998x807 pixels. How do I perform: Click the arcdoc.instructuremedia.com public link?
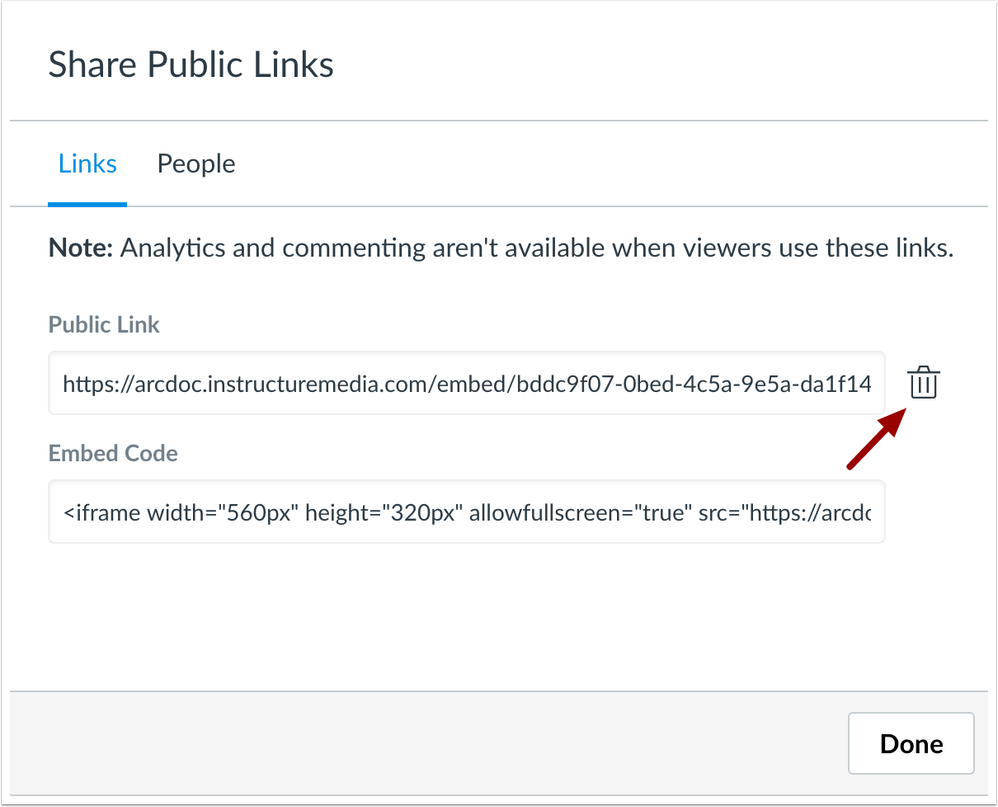466,383
